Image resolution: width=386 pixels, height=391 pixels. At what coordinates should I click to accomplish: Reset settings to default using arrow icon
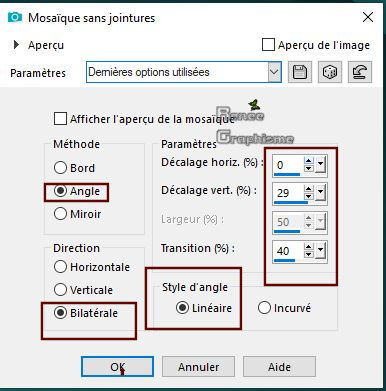point(359,72)
